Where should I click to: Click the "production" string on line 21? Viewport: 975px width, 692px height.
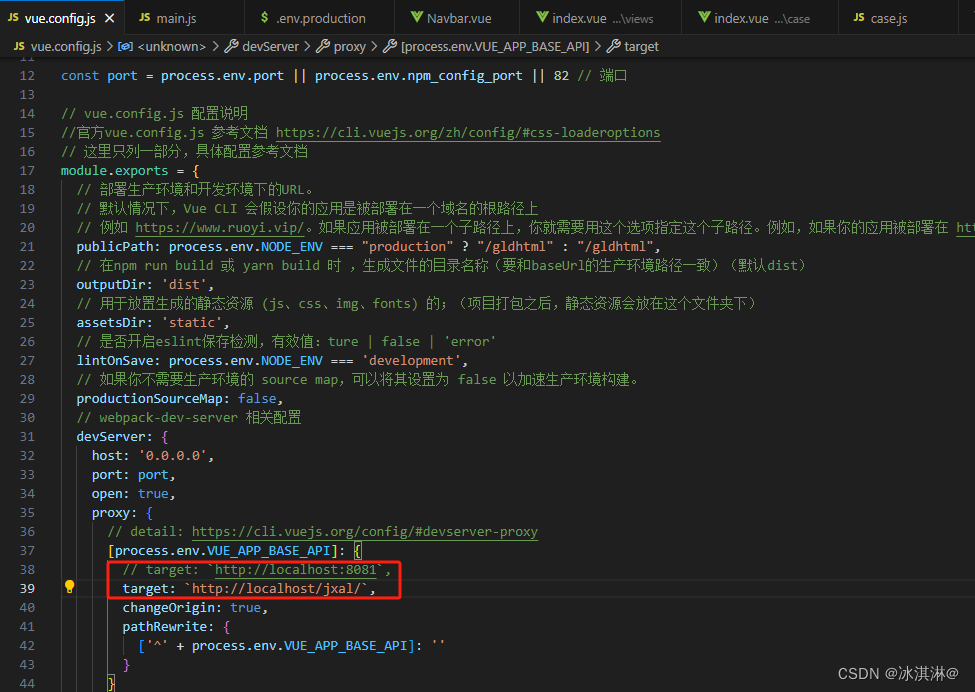click(x=407, y=247)
